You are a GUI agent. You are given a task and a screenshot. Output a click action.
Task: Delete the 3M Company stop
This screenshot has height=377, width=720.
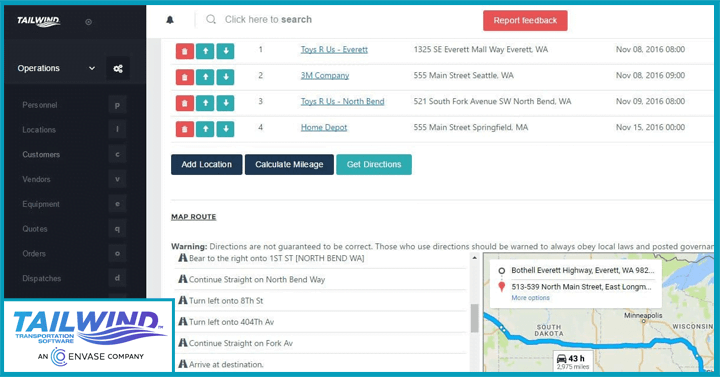pyautogui.click(x=185, y=77)
